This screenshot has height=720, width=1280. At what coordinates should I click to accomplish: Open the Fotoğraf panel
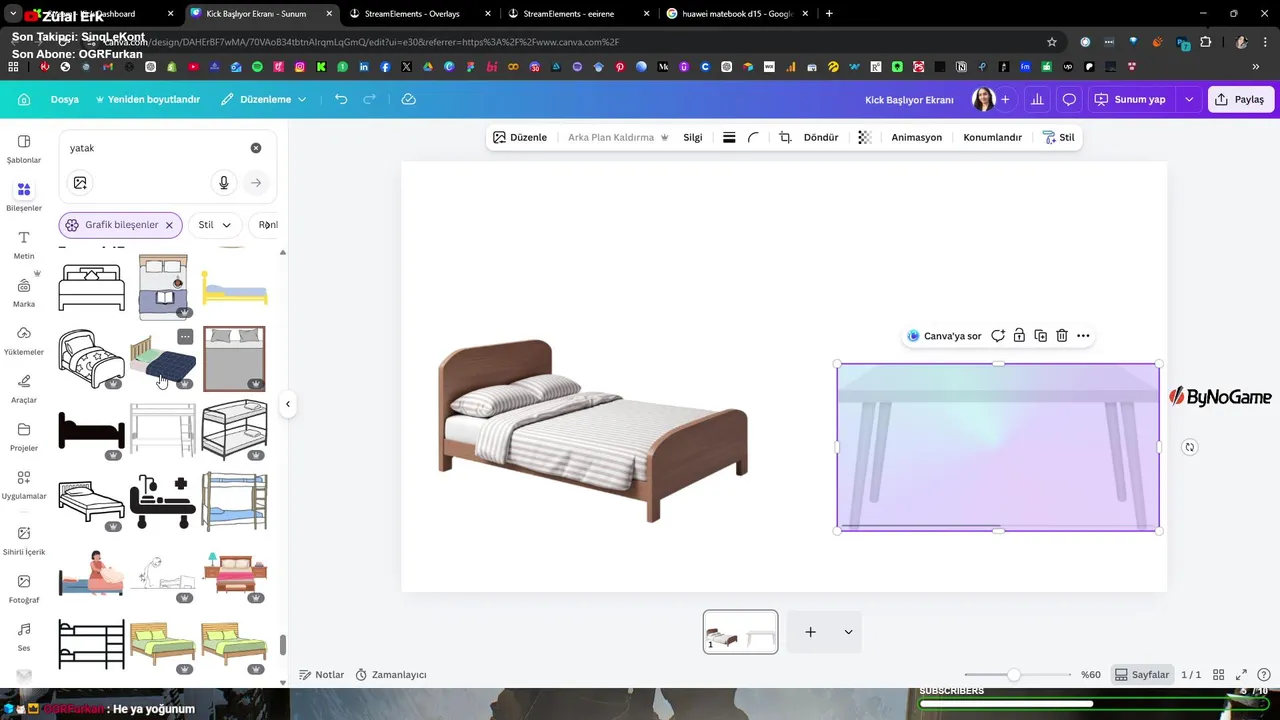tap(24, 589)
